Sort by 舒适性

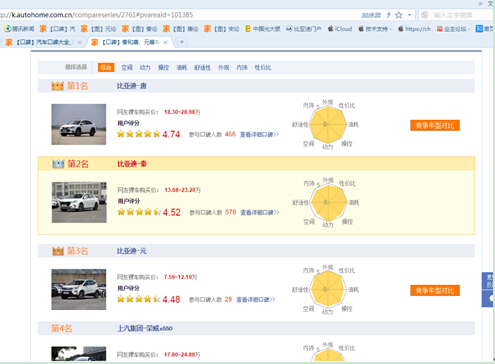[x=202, y=68]
